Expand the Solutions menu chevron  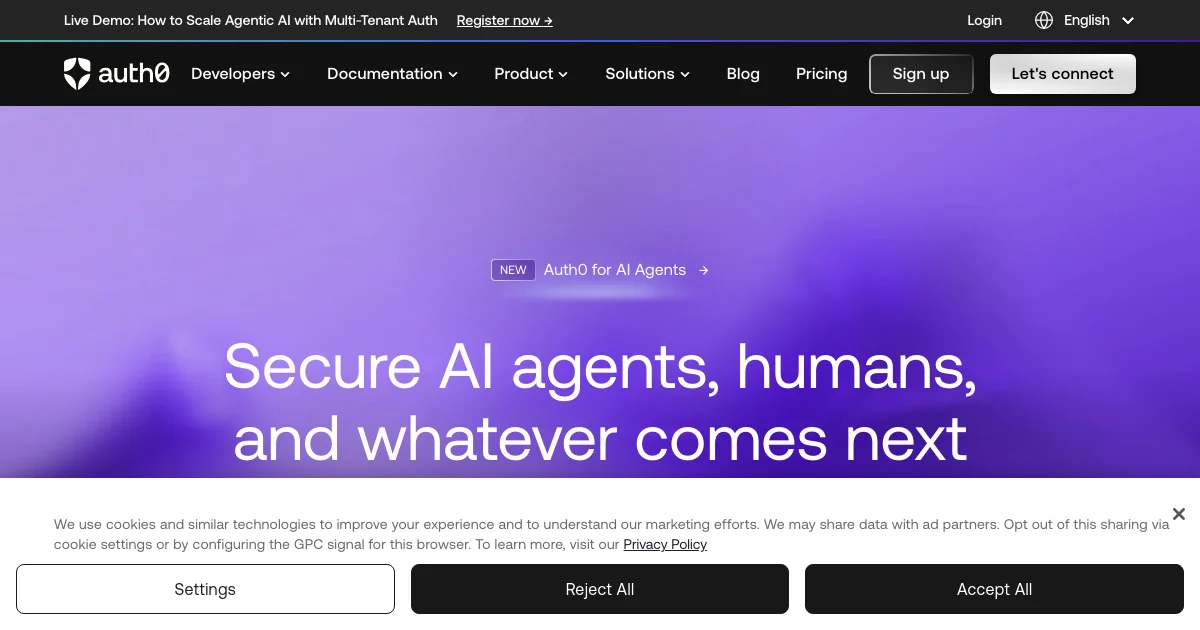(685, 74)
